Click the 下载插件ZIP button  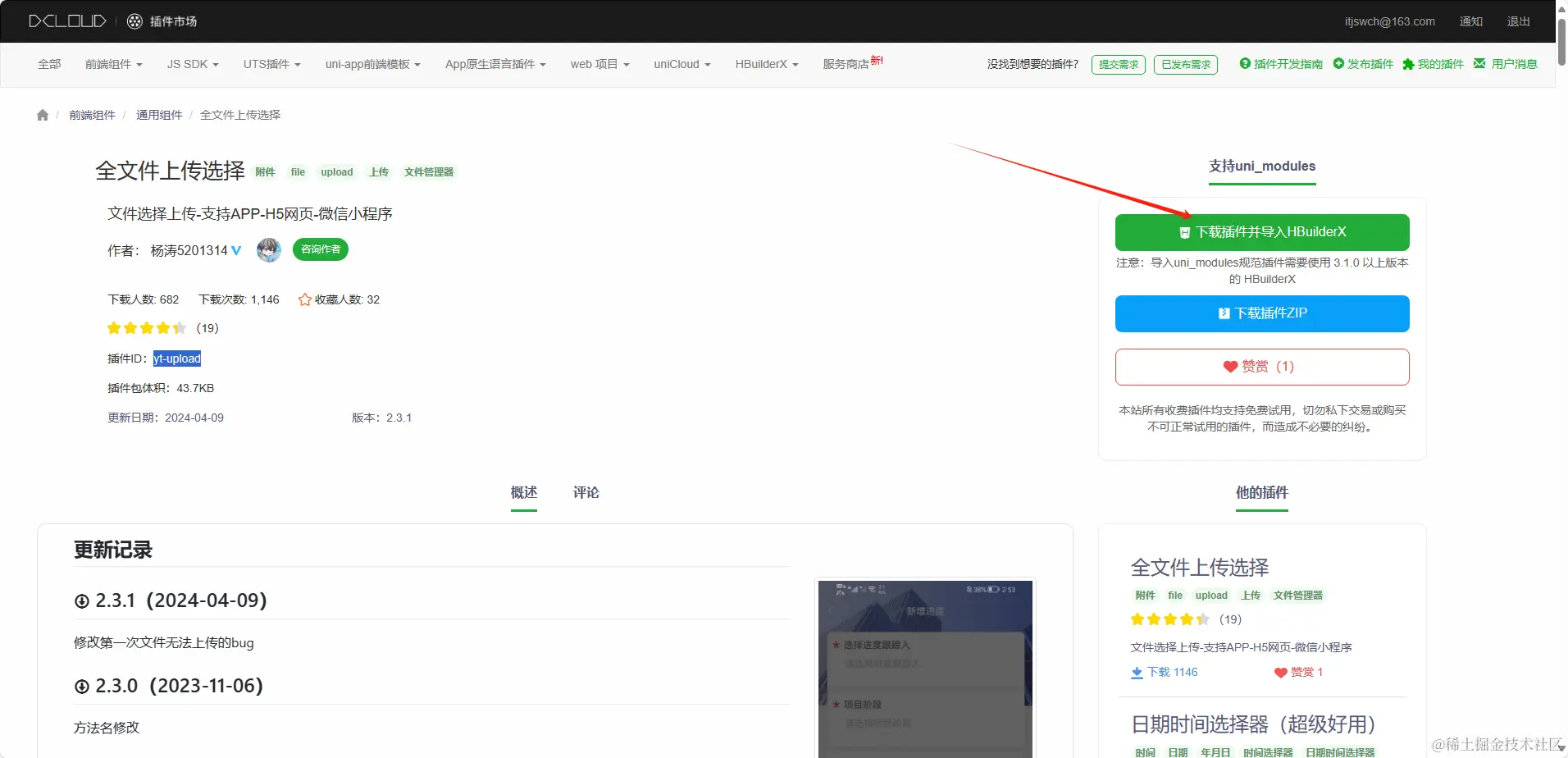(x=1262, y=313)
